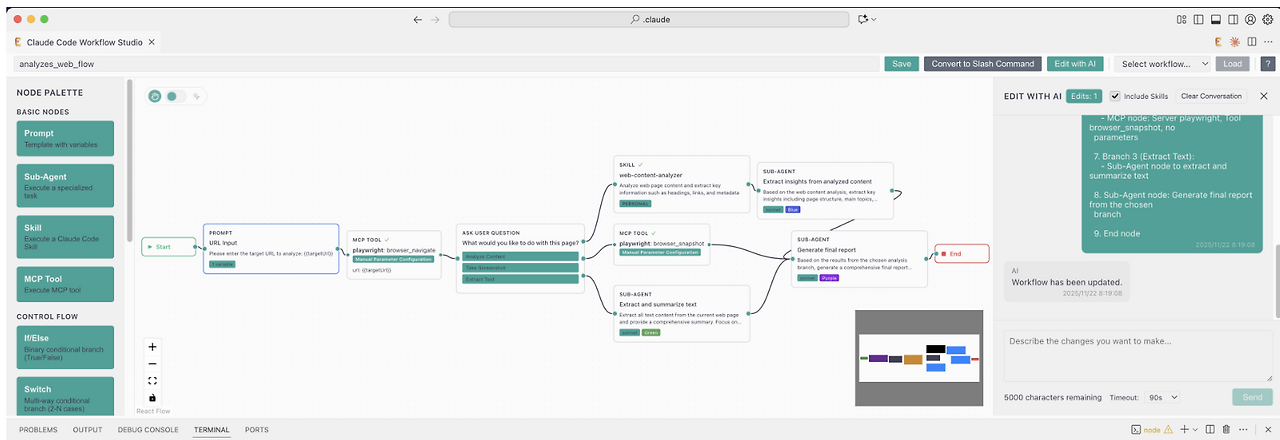
Task: Click the help question mark button
Action: tap(1267, 63)
